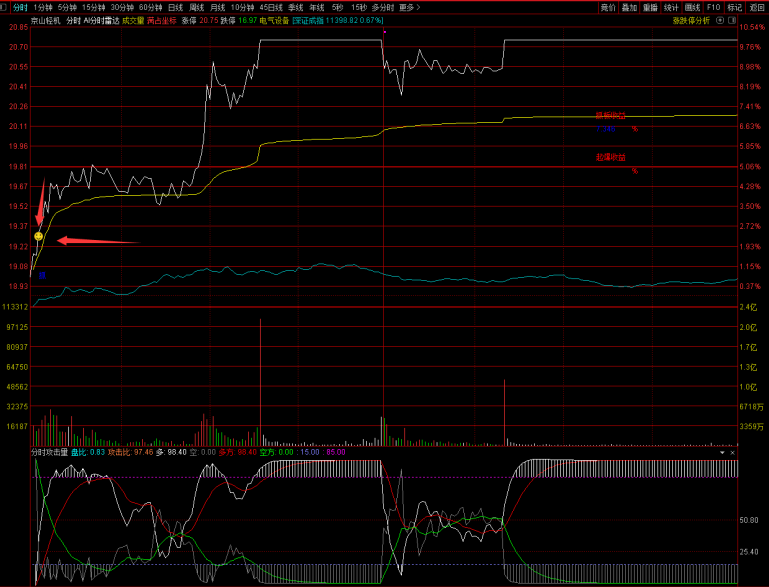This screenshot has height=587, width=769.
Task: Open the 涨跌停分析 link
Action: 691,21
